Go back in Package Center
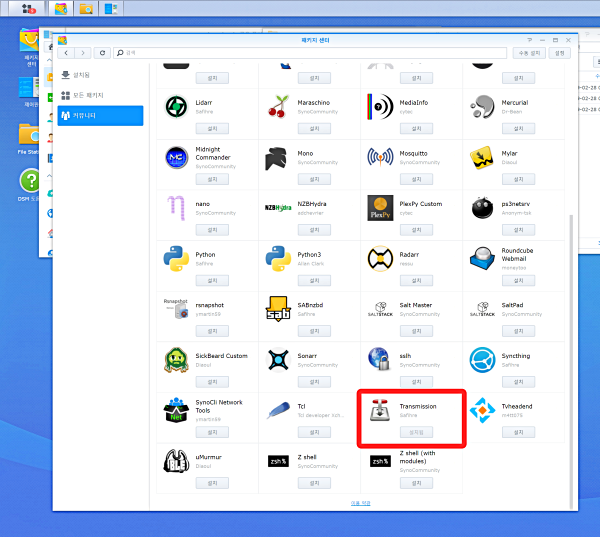 [66, 53]
